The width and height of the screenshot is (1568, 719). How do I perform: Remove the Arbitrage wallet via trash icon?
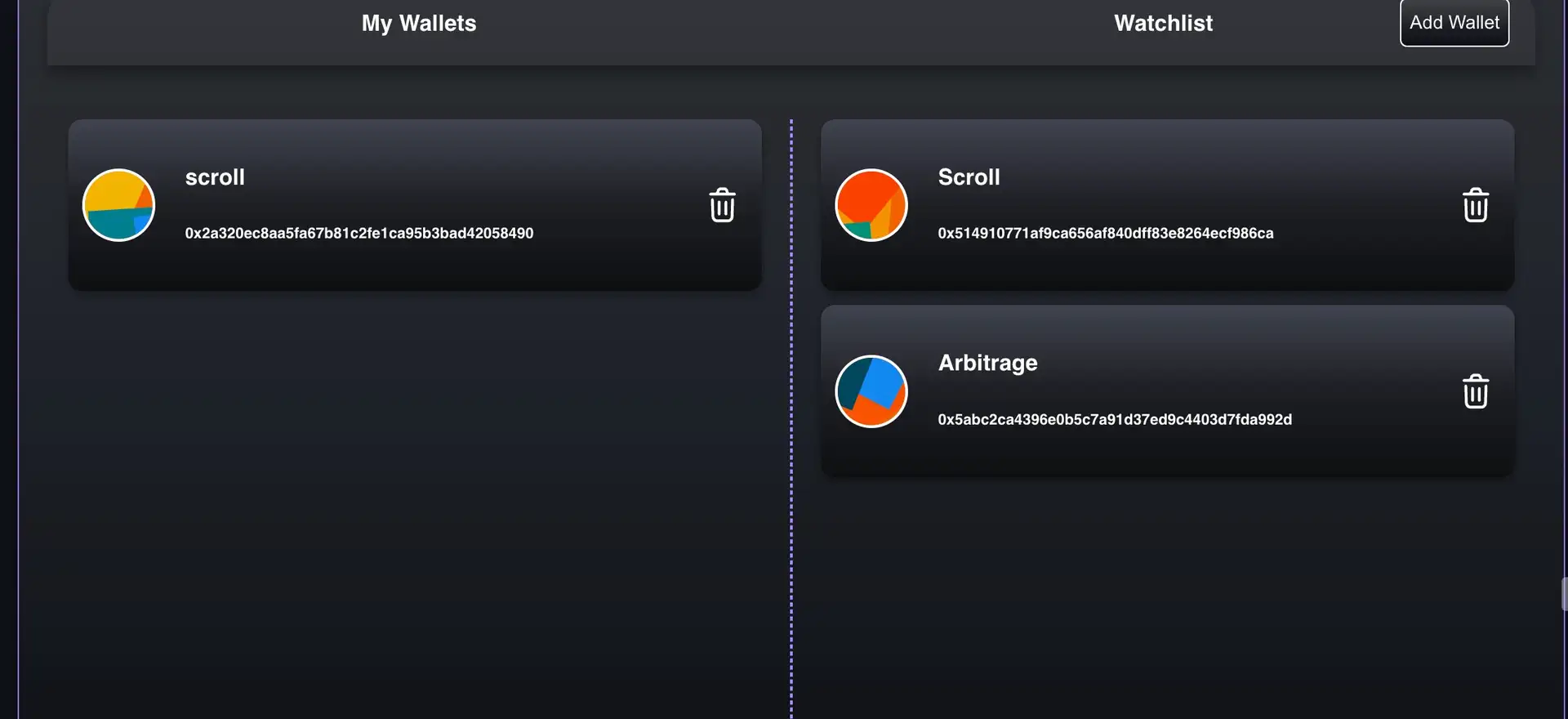click(1475, 391)
